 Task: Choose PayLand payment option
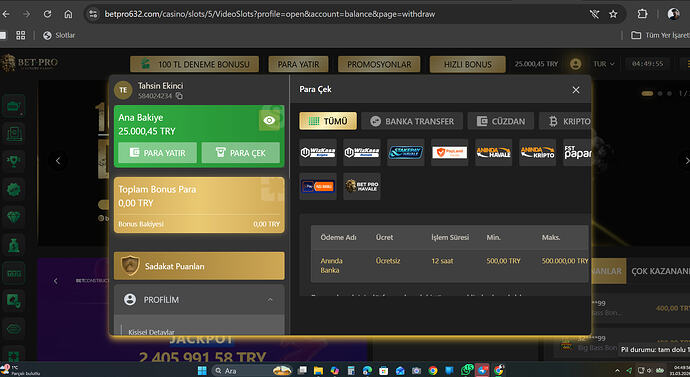(x=450, y=152)
